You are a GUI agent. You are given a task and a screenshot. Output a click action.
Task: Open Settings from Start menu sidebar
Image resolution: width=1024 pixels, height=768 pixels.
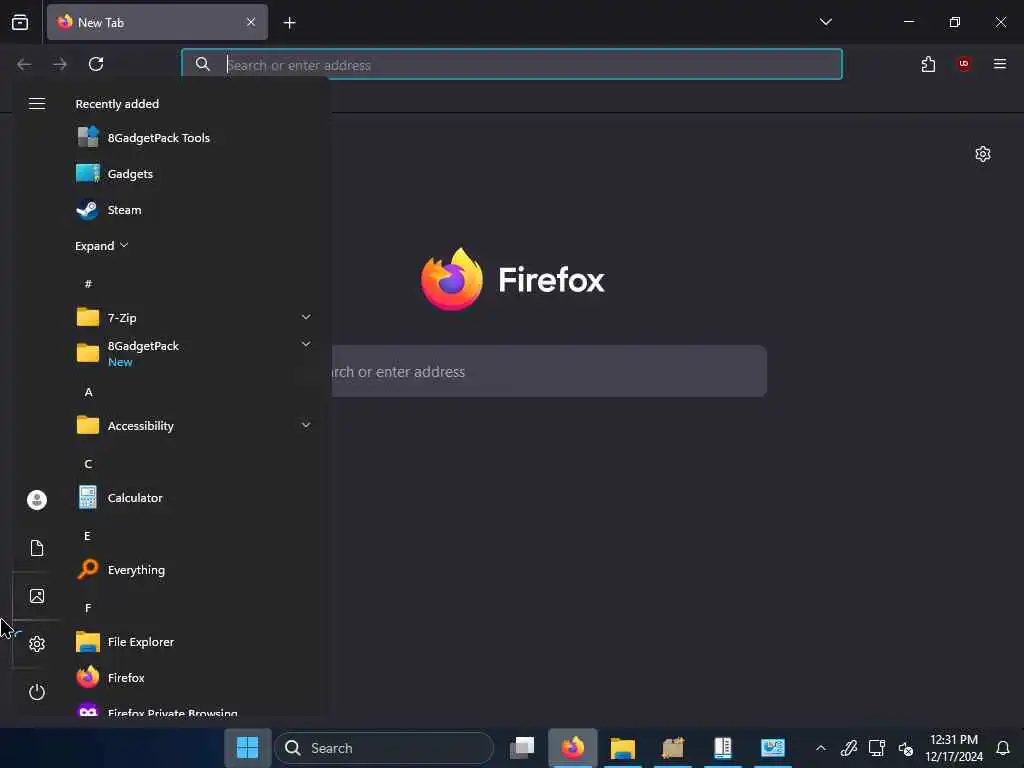point(37,644)
